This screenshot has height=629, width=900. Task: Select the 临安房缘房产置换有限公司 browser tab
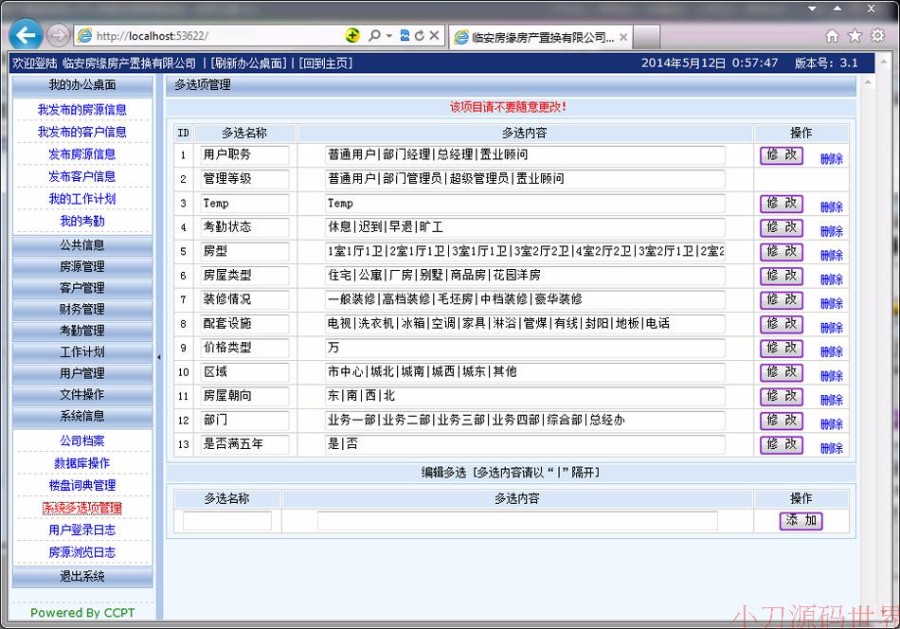pyautogui.click(x=541, y=37)
